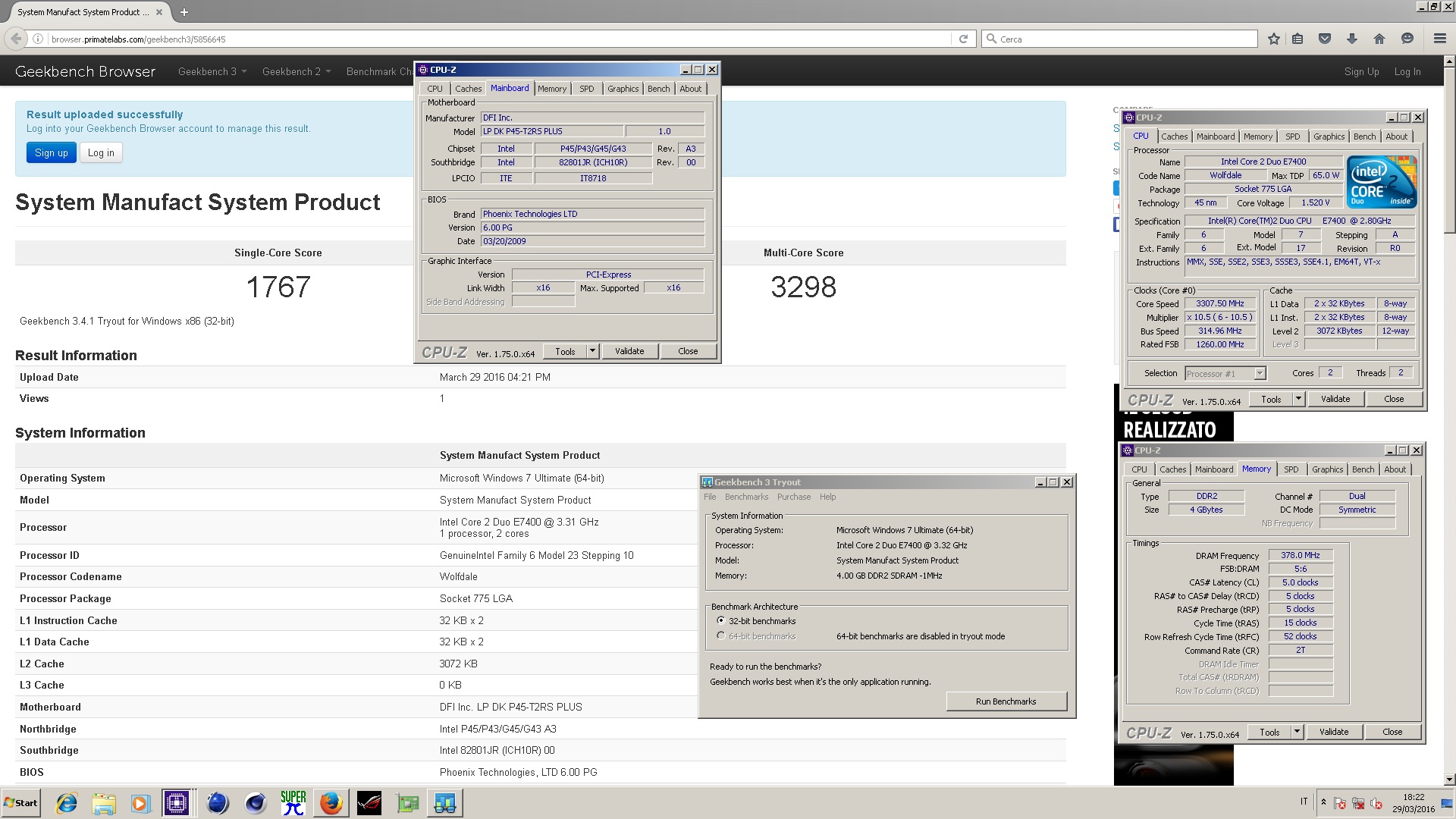Click browser scrollbar up arrow
The width and height of the screenshot is (1456, 819).
point(1449,61)
